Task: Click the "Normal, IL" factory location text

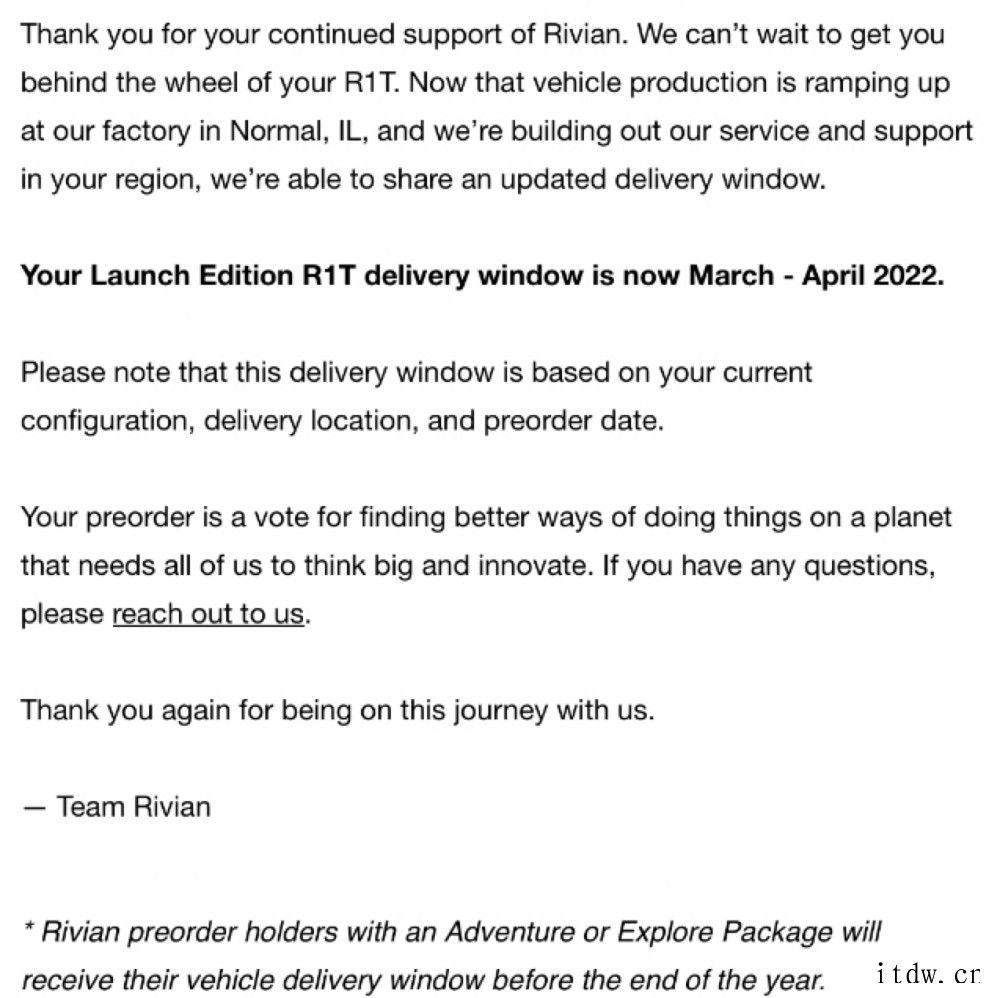Action: coord(298,131)
